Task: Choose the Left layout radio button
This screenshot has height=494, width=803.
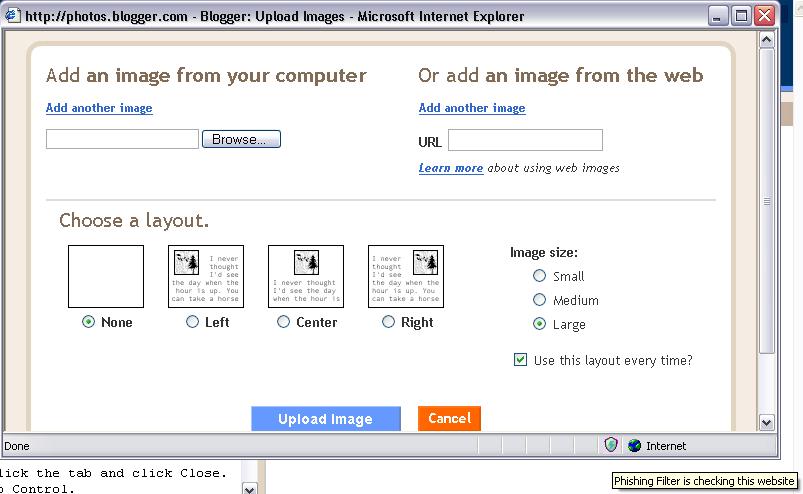Action: [192, 322]
